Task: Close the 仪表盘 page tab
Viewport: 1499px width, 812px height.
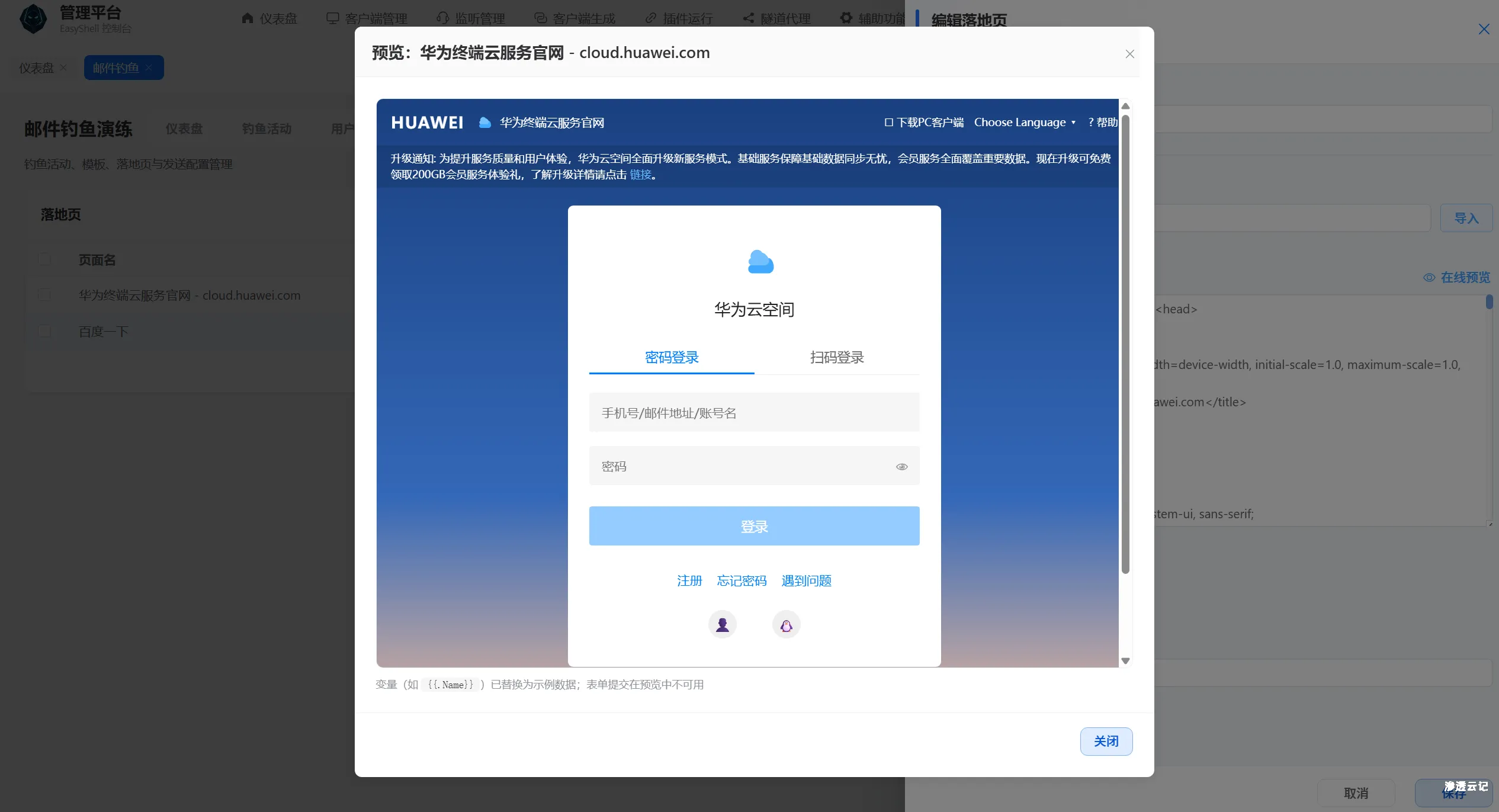Action: click(x=63, y=67)
